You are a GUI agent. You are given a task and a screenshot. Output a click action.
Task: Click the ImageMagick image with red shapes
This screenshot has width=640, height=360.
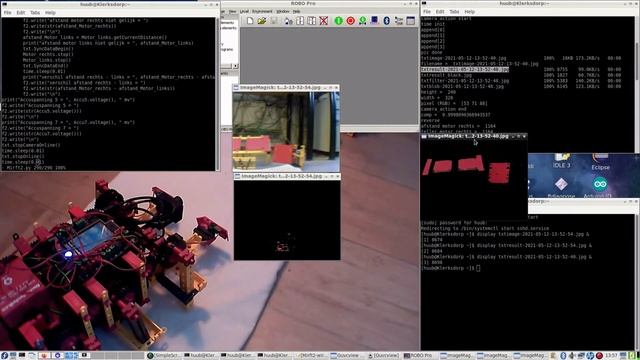tap(473, 180)
